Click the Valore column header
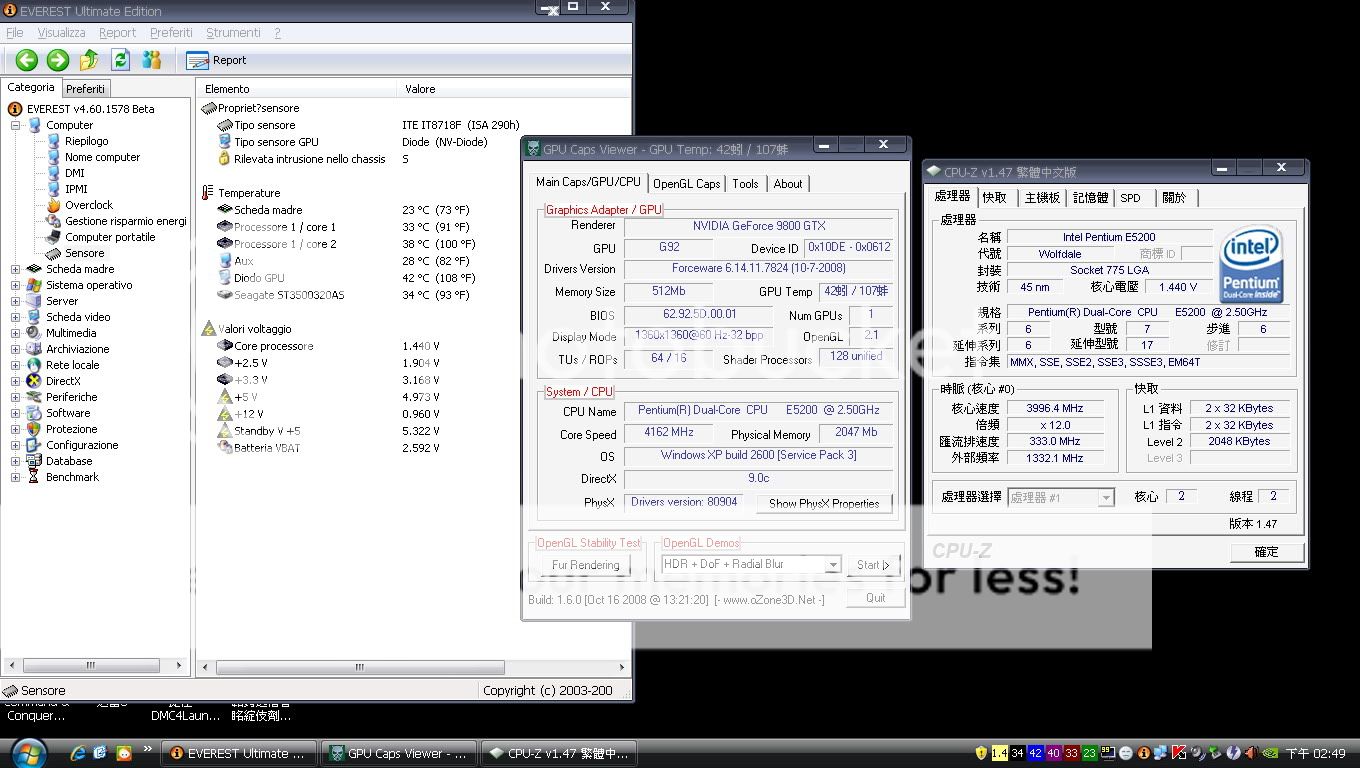 click(x=513, y=89)
